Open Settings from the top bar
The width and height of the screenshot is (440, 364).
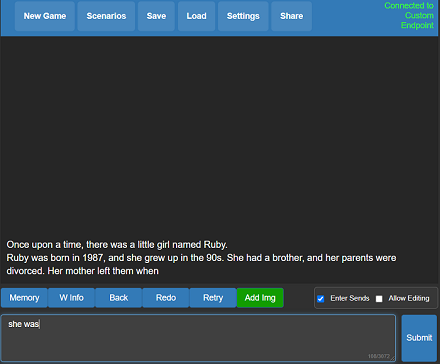pos(243,16)
